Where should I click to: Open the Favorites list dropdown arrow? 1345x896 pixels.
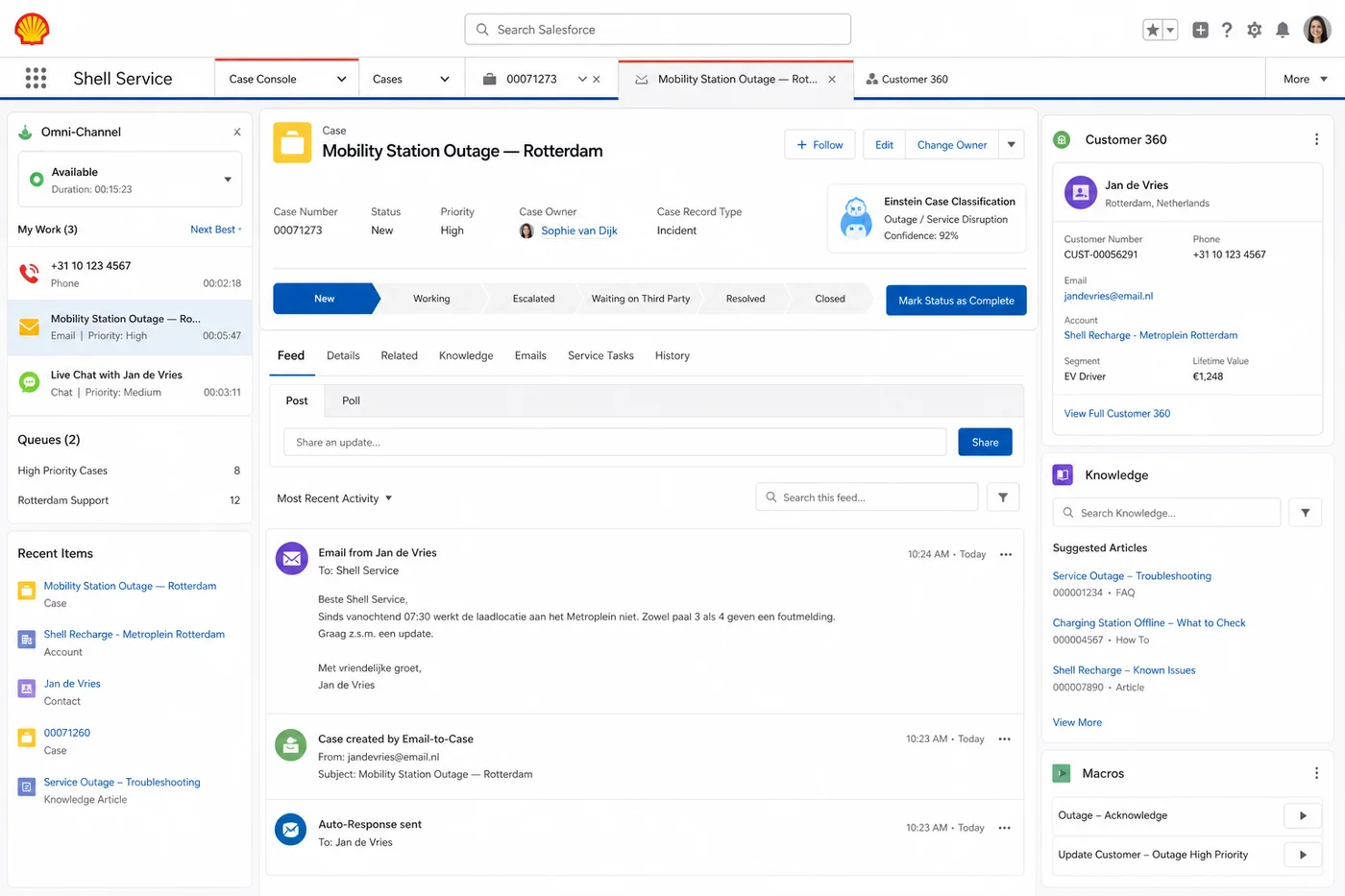(x=1170, y=30)
